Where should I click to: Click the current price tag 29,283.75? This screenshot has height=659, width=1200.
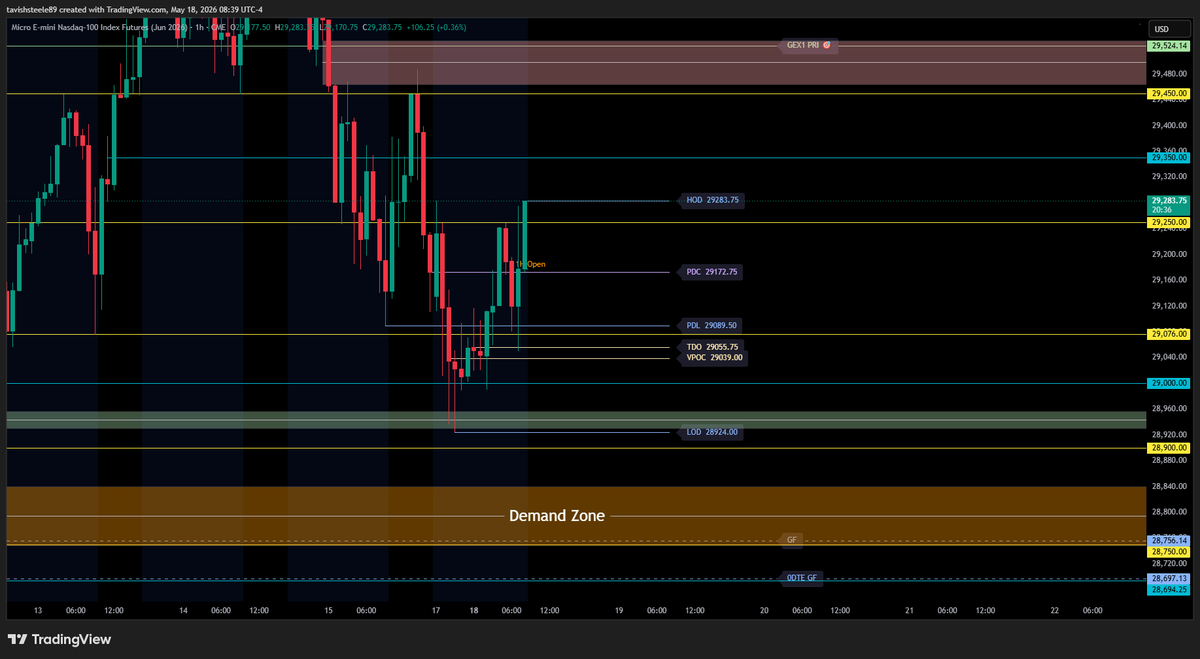[1169, 200]
